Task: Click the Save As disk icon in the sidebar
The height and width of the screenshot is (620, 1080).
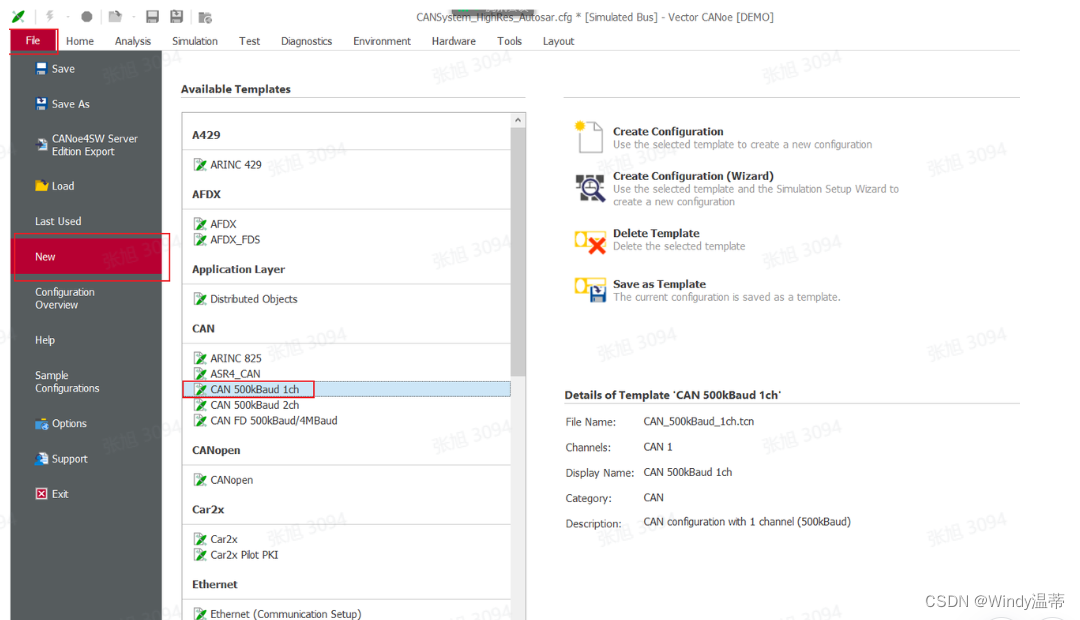Action: [41, 103]
